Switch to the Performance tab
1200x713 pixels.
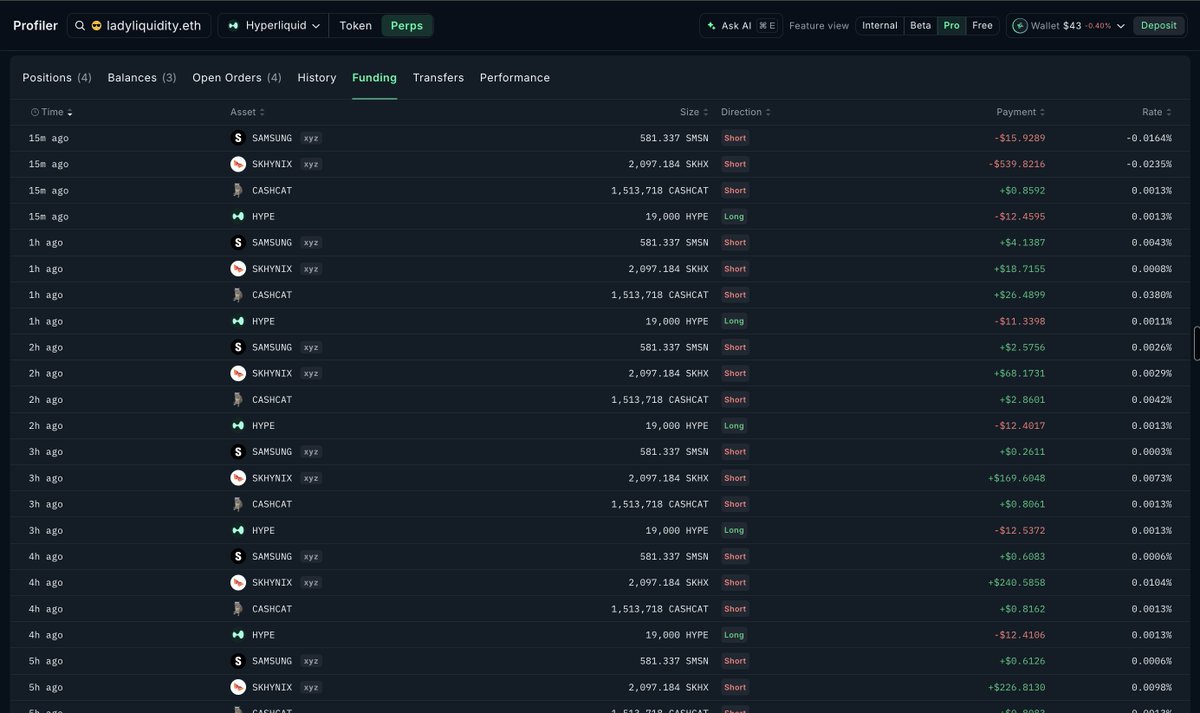point(515,78)
